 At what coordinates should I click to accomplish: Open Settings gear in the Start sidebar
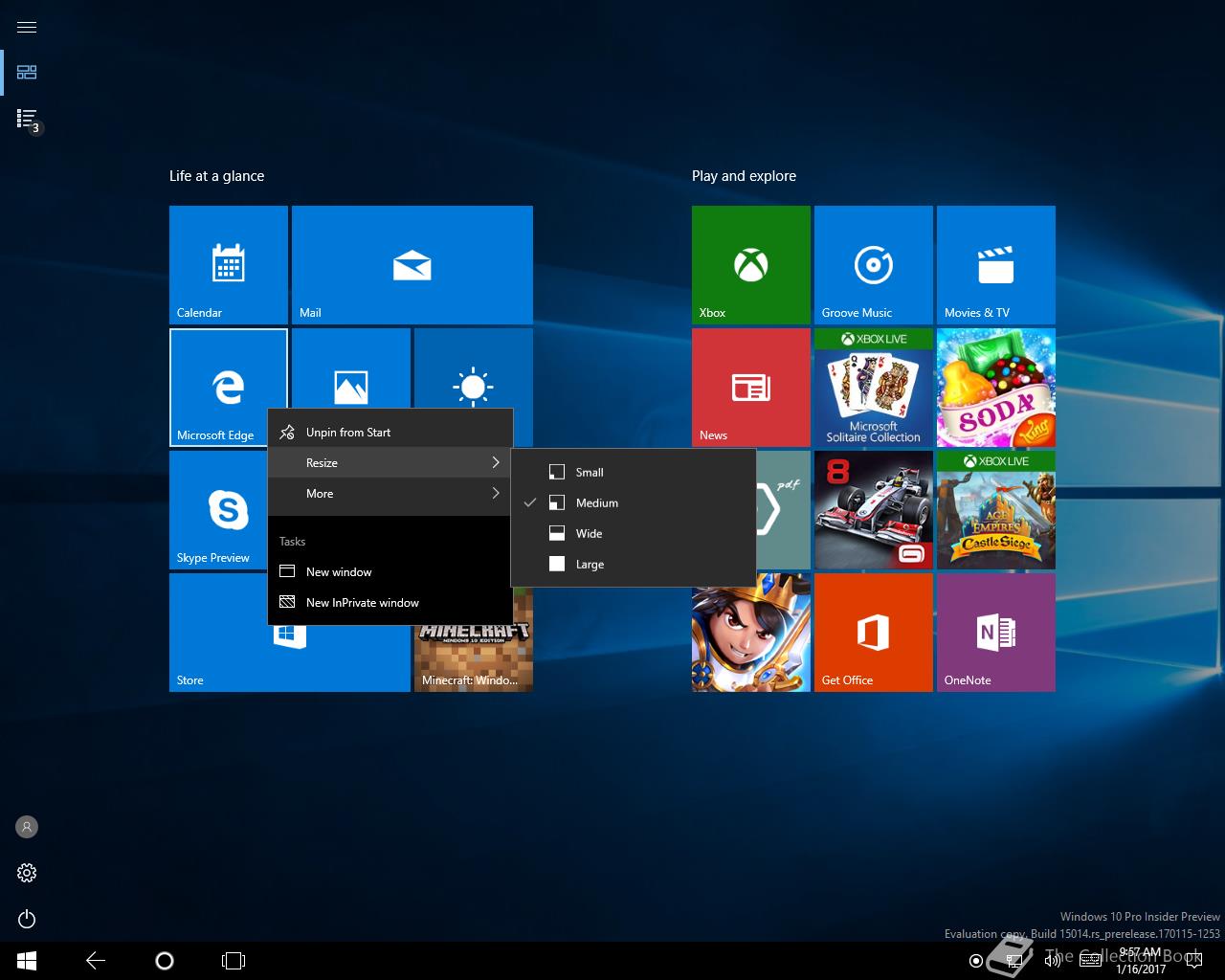coord(27,873)
